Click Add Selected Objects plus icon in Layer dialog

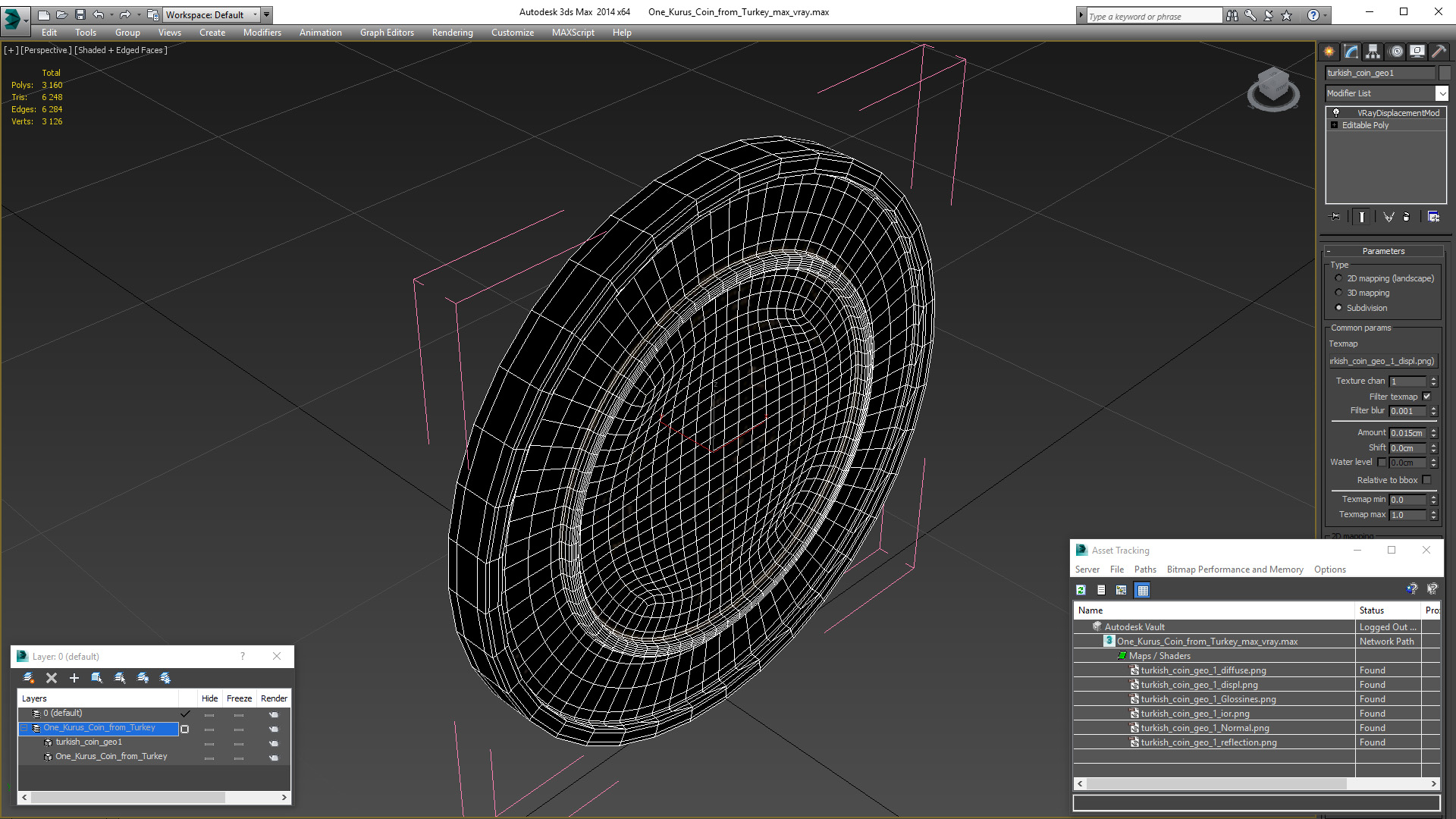click(x=74, y=678)
